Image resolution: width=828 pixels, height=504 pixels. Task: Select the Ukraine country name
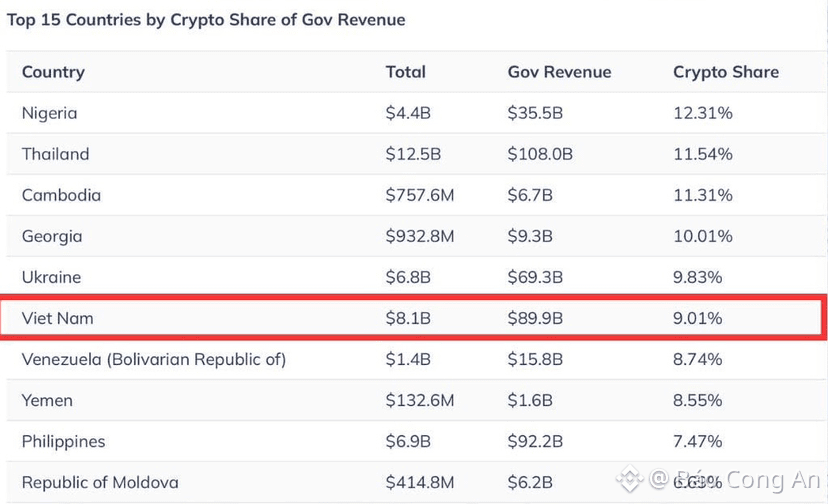click(51, 277)
